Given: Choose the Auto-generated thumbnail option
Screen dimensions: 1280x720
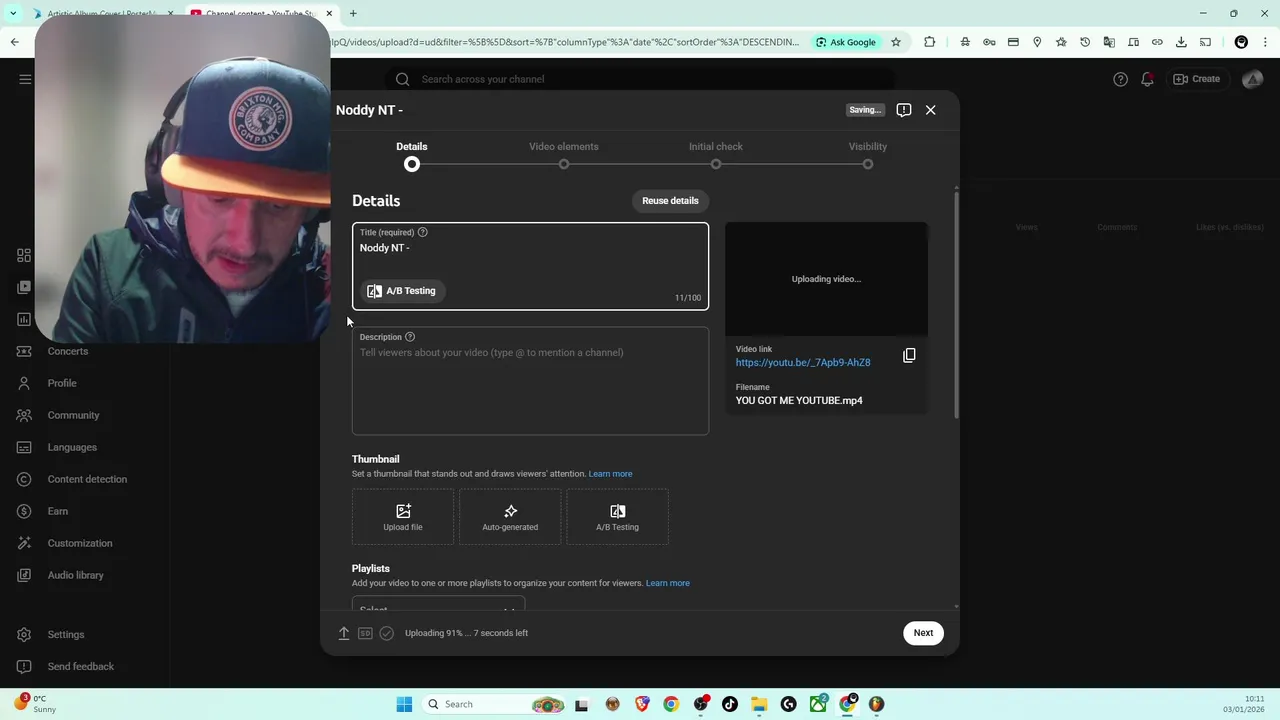Looking at the screenshot, I should pos(510,517).
